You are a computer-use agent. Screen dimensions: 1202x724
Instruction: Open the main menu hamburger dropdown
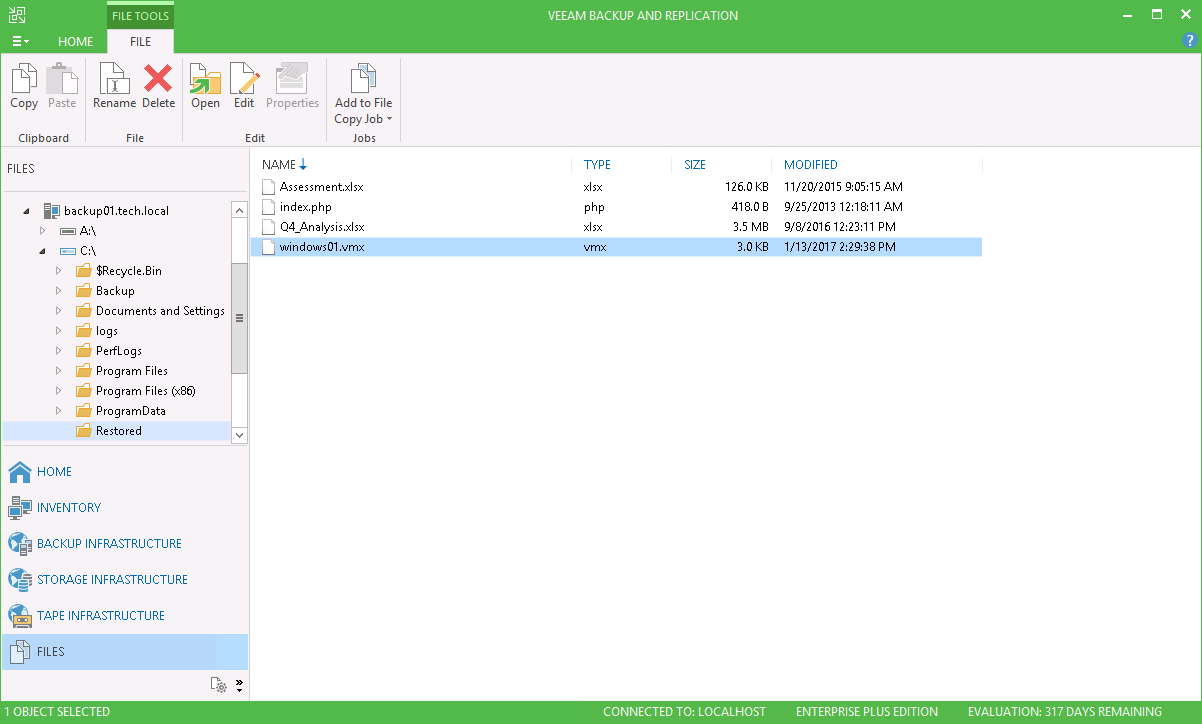pyautogui.click(x=20, y=42)
